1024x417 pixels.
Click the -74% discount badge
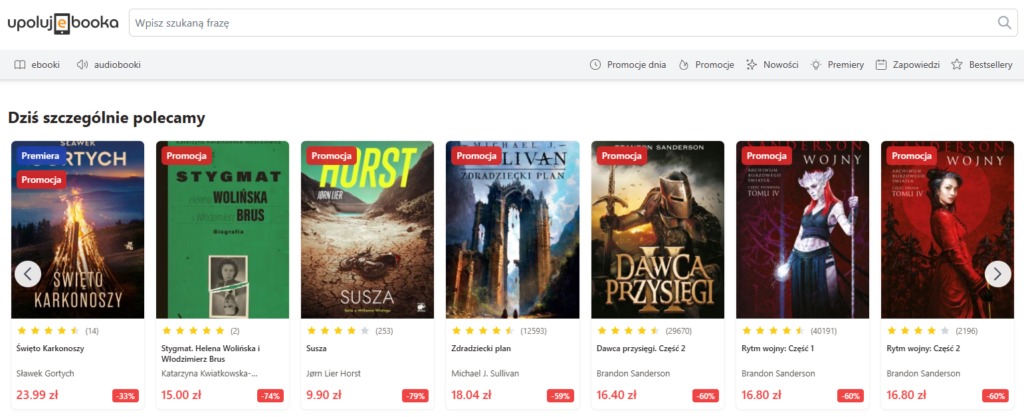click(270, 395)
